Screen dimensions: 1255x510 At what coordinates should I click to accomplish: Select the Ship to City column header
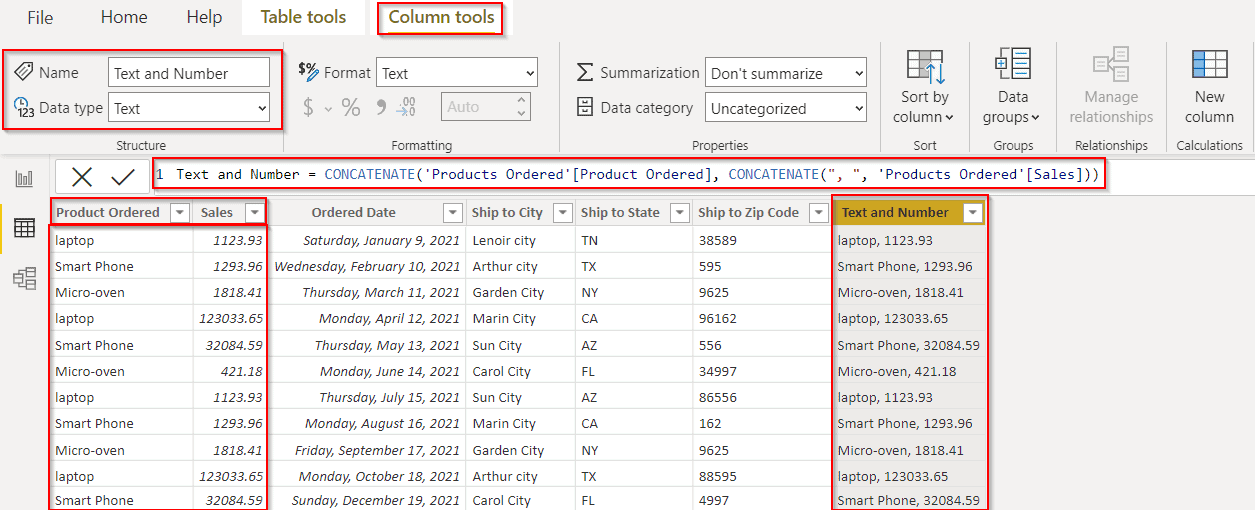click(507, 212)
